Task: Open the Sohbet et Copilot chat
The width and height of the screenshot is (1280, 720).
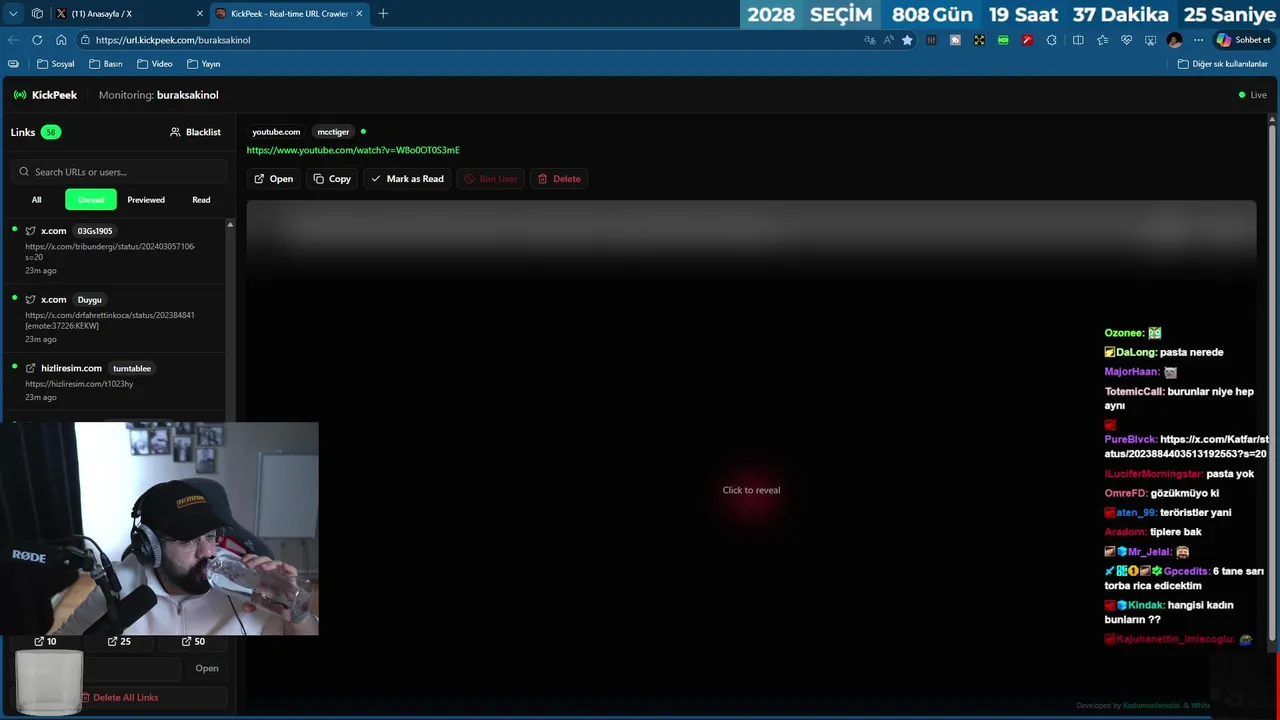Action: tap(1243, 40)
